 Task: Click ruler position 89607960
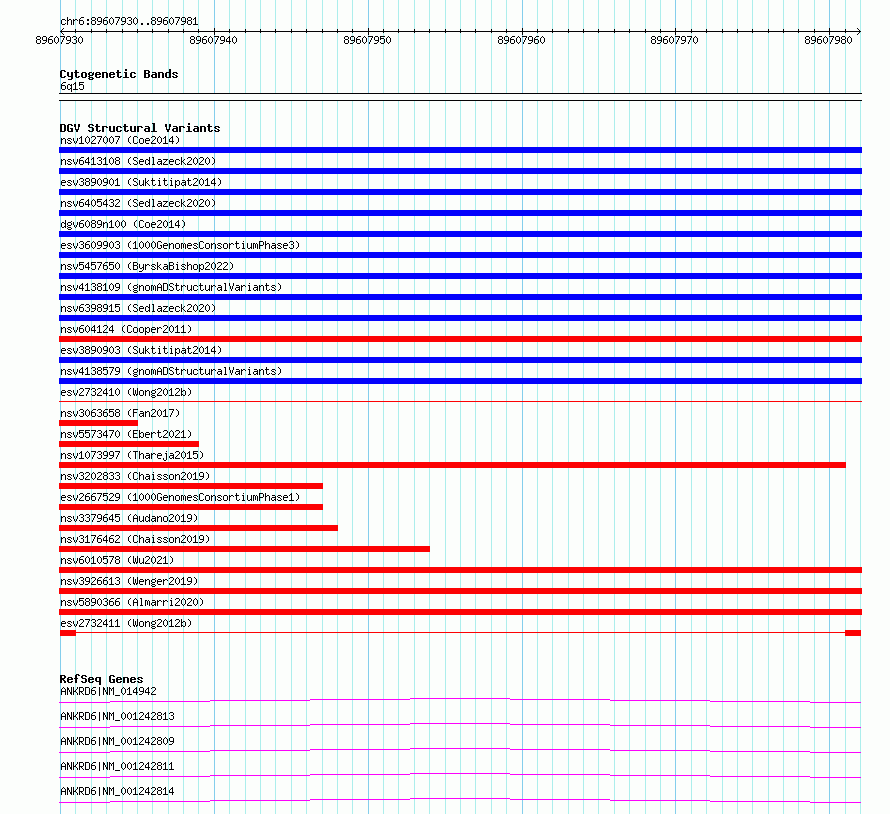(521, 40)
